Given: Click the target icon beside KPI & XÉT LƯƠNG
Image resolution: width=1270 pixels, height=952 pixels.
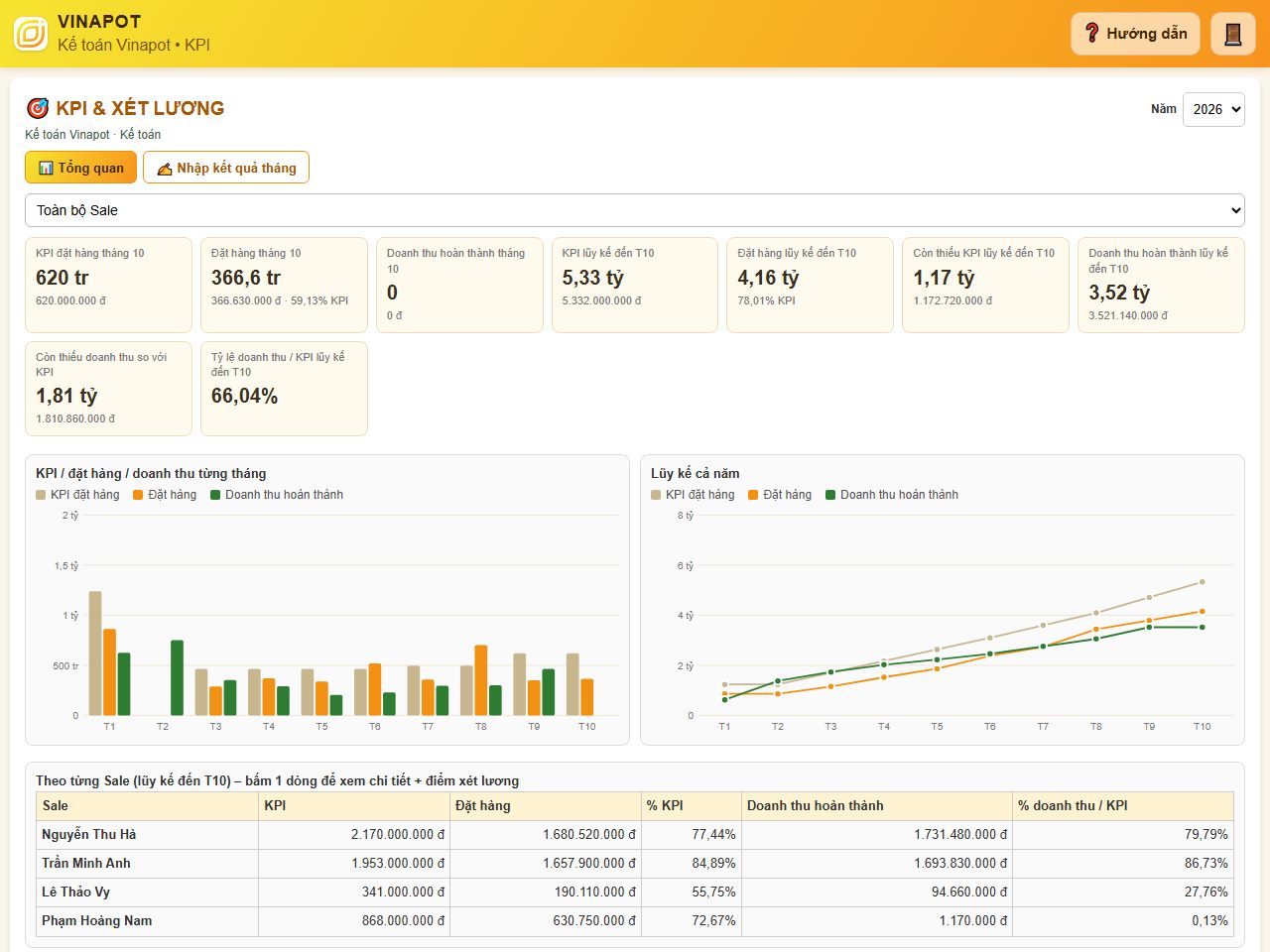Looking at the screenshot, I should click(38, 108).
